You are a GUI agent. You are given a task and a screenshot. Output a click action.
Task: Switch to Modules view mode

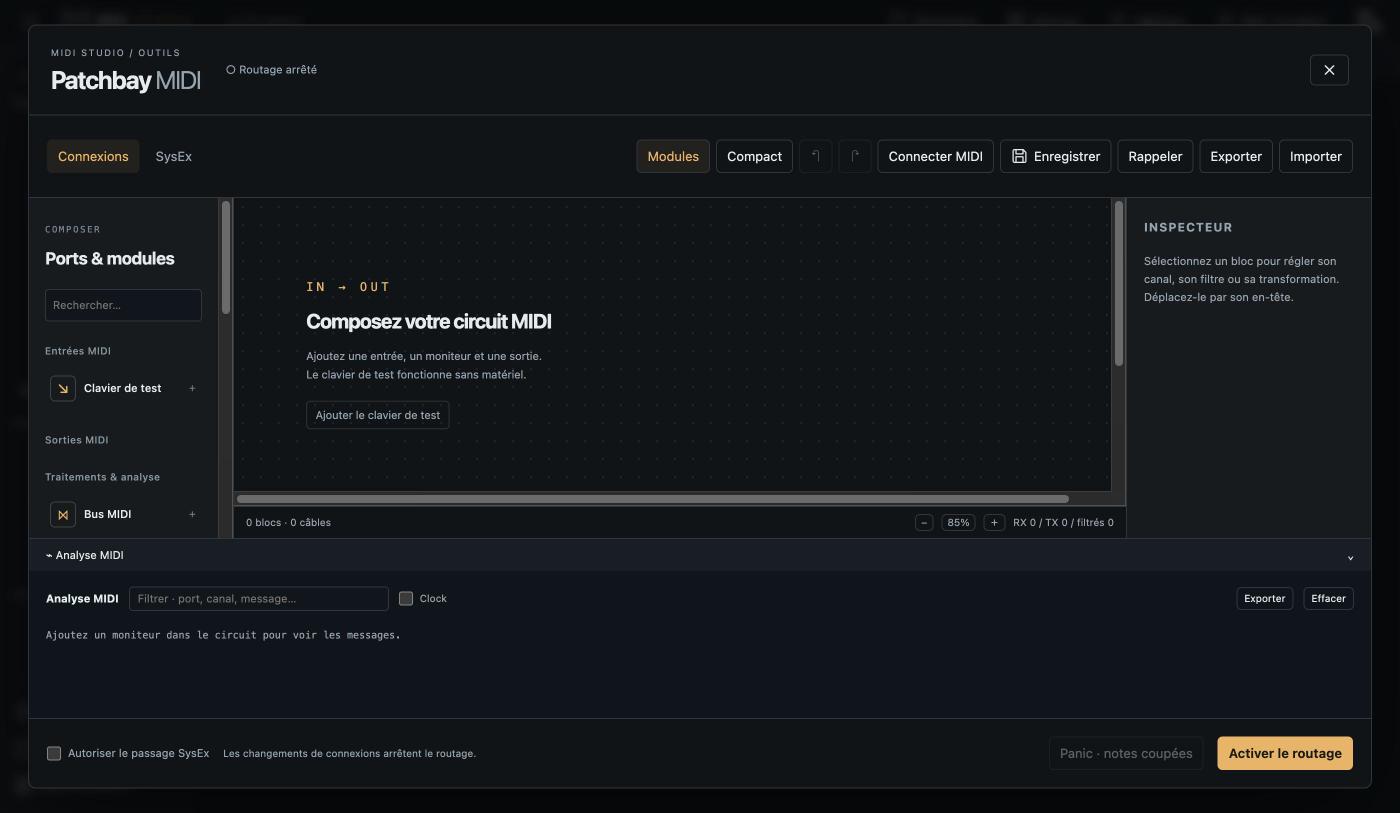coord(673,156)
